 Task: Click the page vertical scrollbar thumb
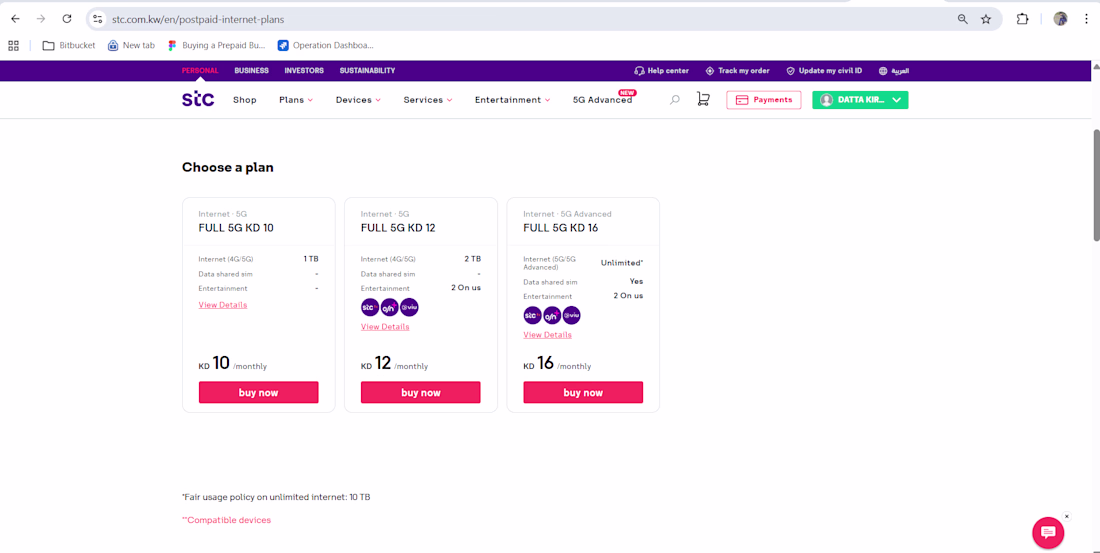click(x=1096, y=186)
